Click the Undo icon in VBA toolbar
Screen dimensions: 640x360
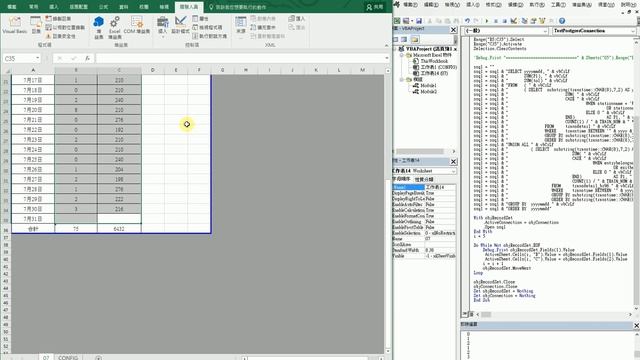coord(467,20)
